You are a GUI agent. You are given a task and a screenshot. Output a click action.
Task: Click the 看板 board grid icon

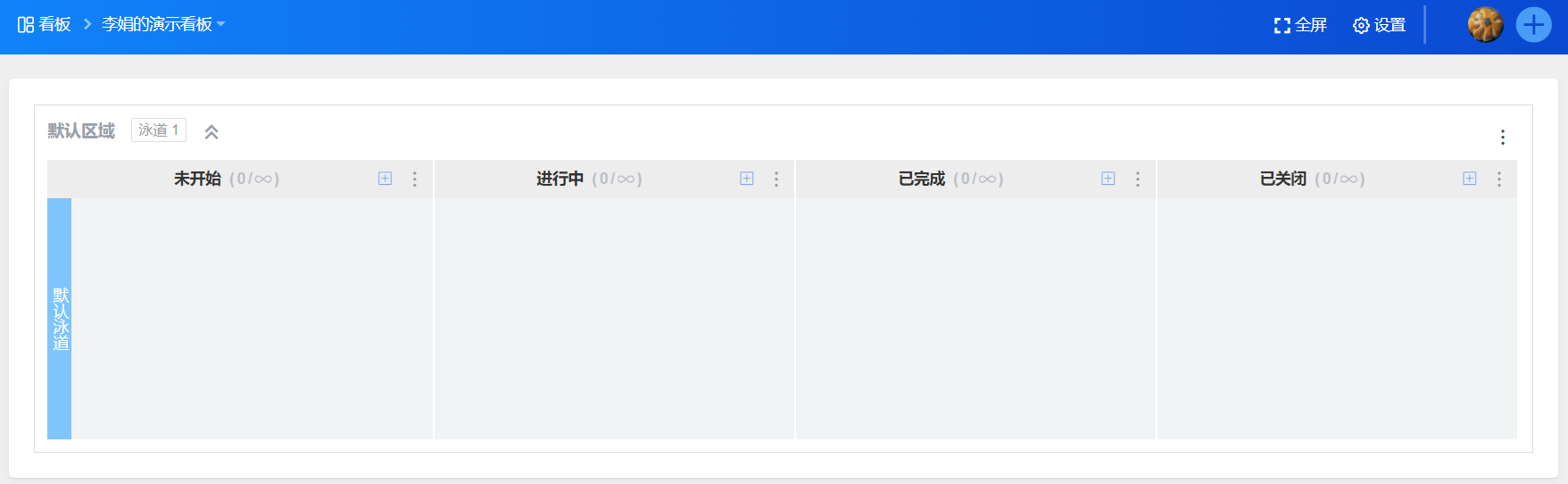(x=26, y=25)
